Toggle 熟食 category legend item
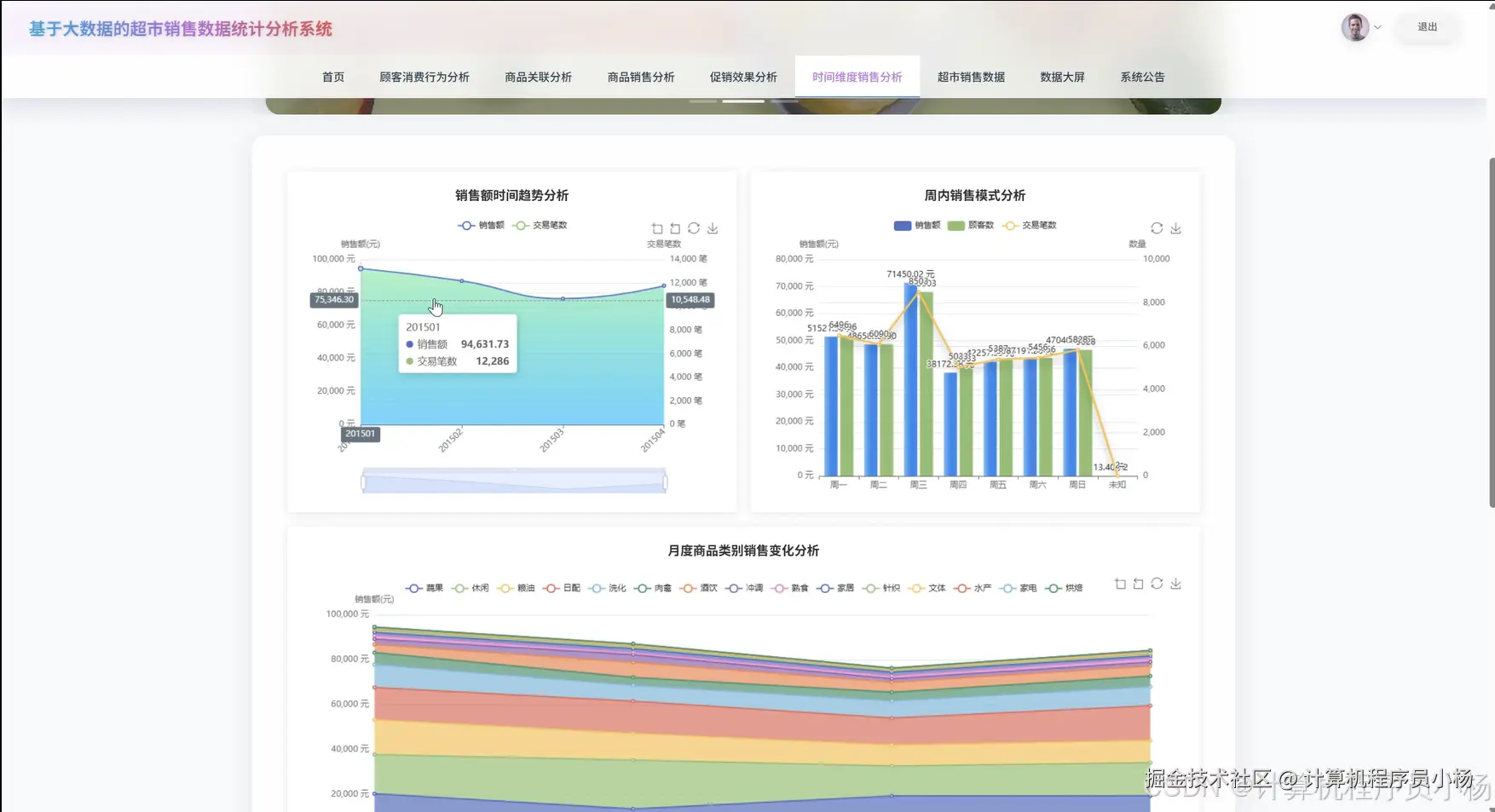 click(789, 588)
